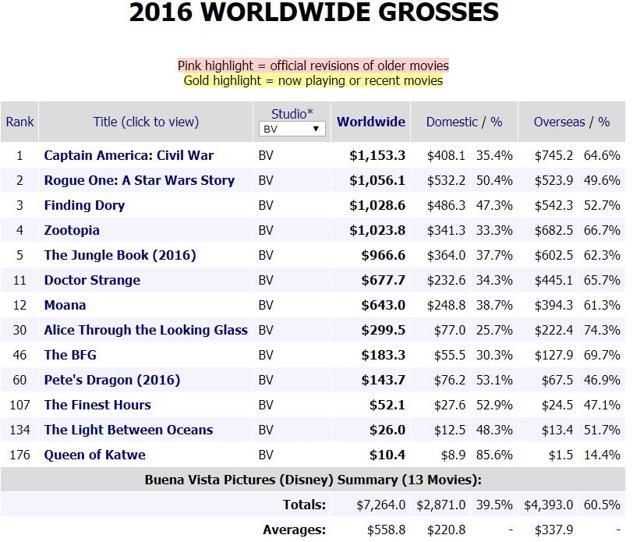Open Captain America: Civil War link
The image size is (640, 542).
(x=128, y=156)
